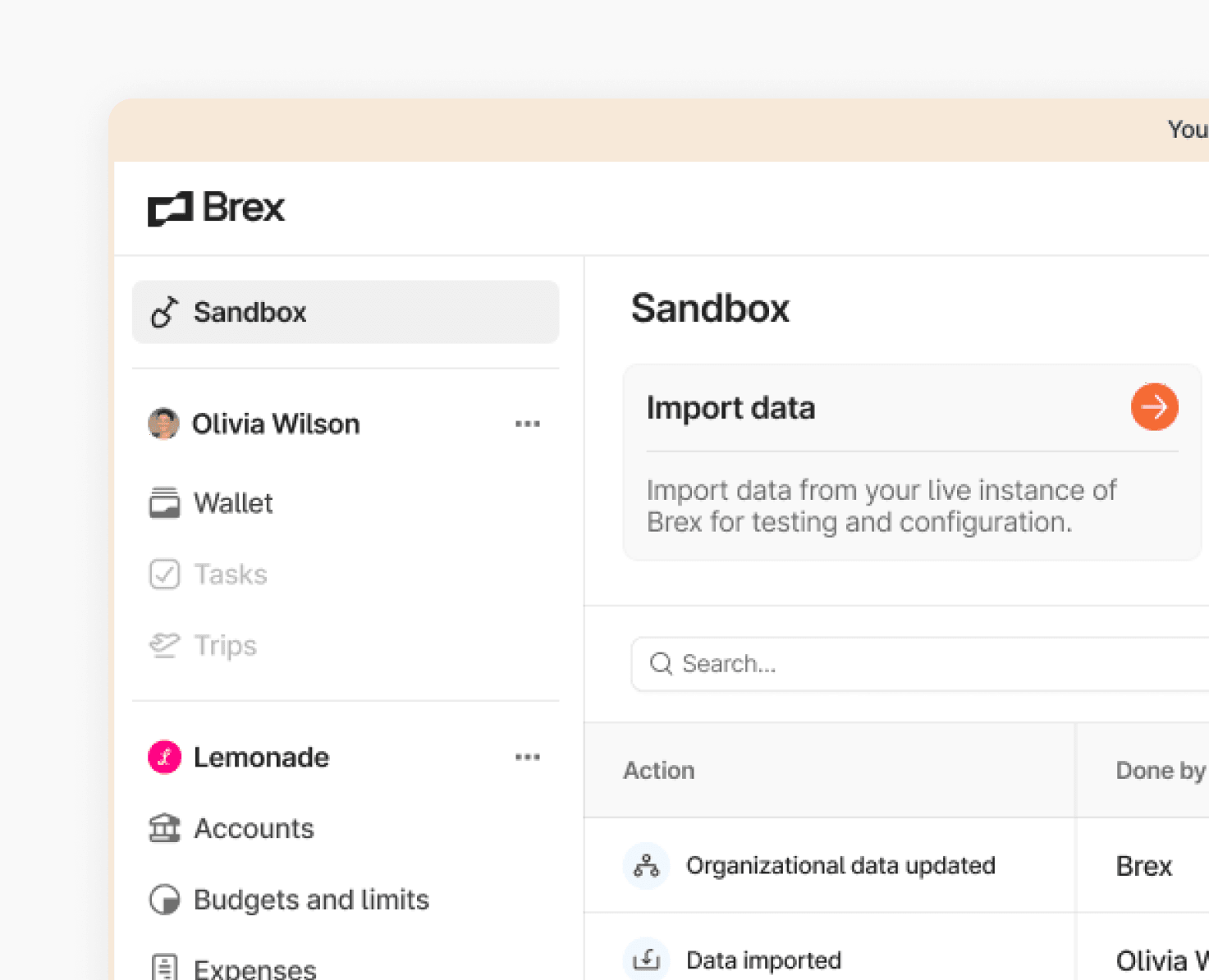Viewport: 1209px width, 980px height.
Task: Sort by the Action column header
Action: pyautogui.click(x=659, y=770)
